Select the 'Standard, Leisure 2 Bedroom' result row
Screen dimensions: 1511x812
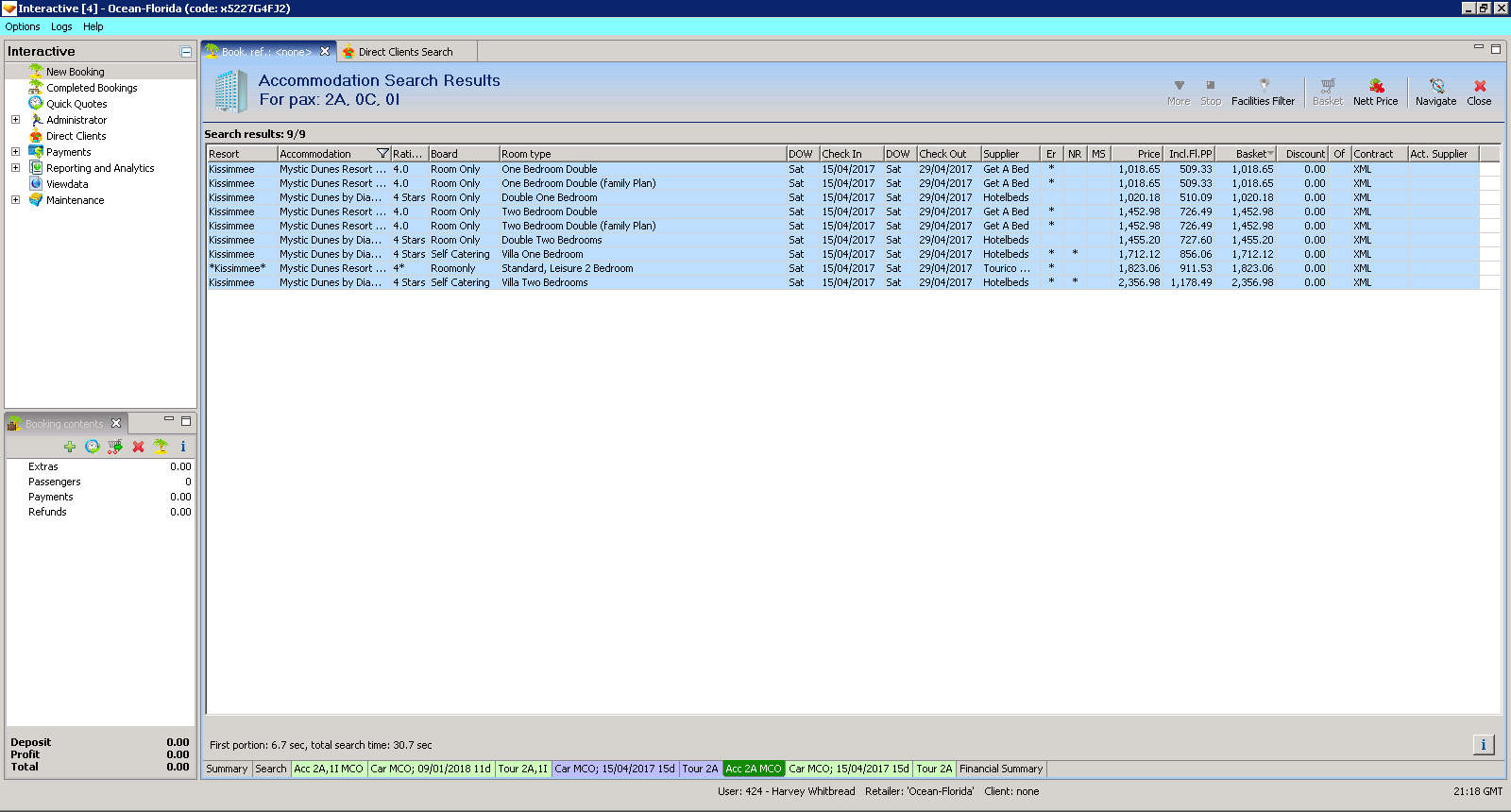[842, 268]
